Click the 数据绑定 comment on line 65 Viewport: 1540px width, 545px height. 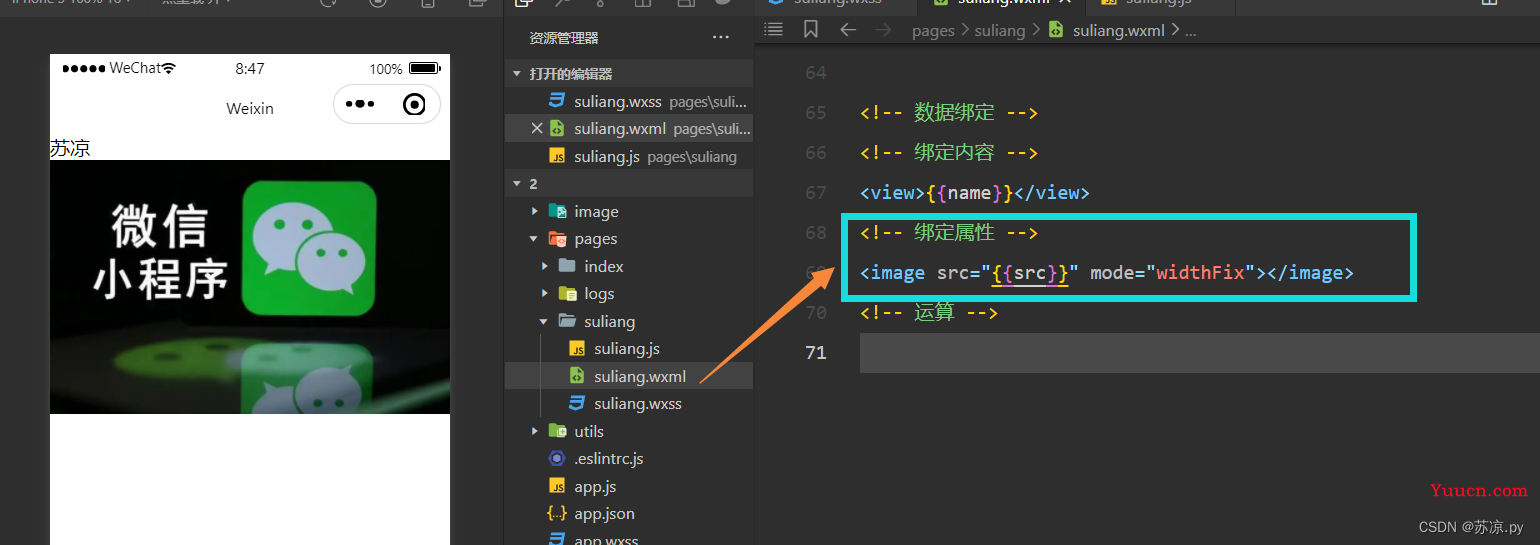[948, 113]
